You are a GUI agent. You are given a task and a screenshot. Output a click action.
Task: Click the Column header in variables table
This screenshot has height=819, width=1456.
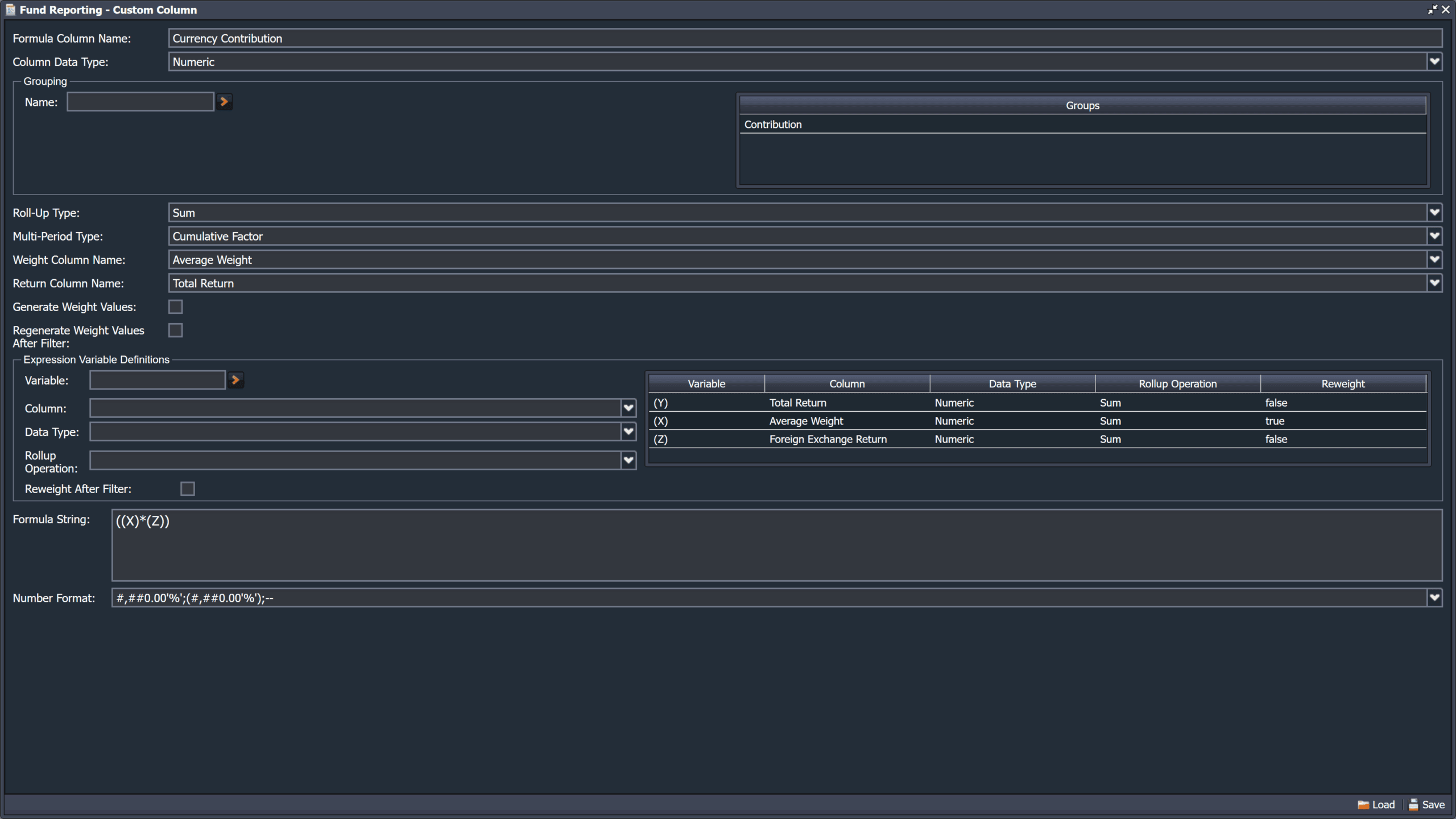point(847,384)
